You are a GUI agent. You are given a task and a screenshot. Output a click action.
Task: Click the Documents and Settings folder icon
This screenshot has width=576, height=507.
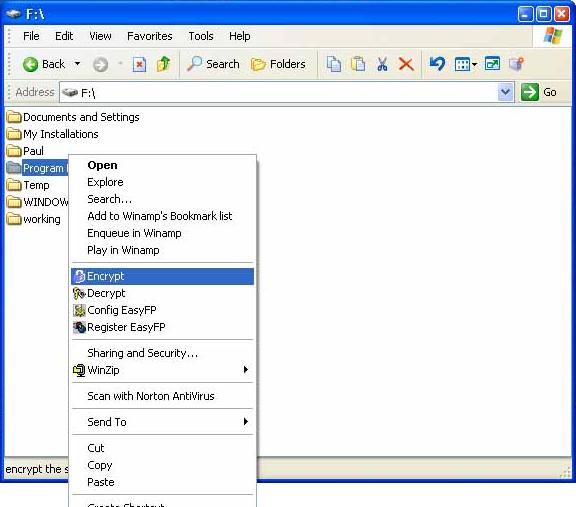click(x=14, y=117)
